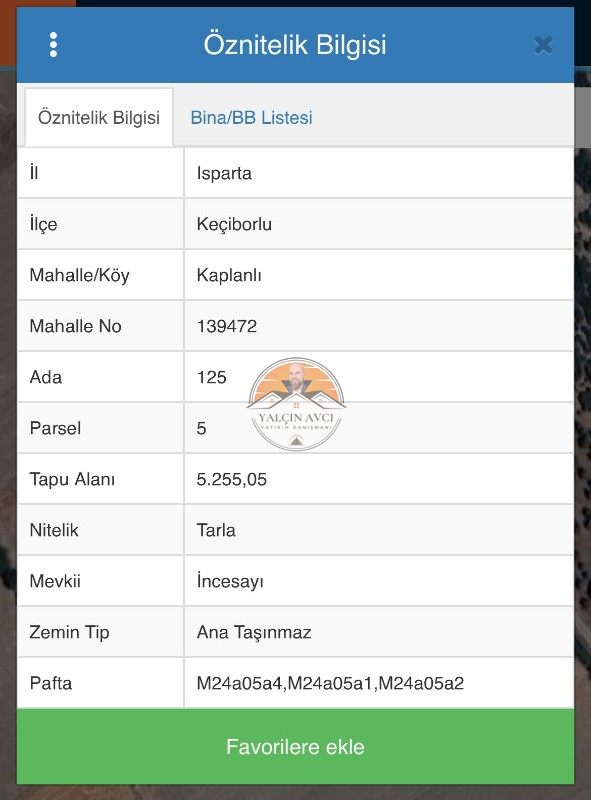Select the Mevkii value İncesayı
Image resolution: width=591 pixels, height=800 pixels.
230,581
